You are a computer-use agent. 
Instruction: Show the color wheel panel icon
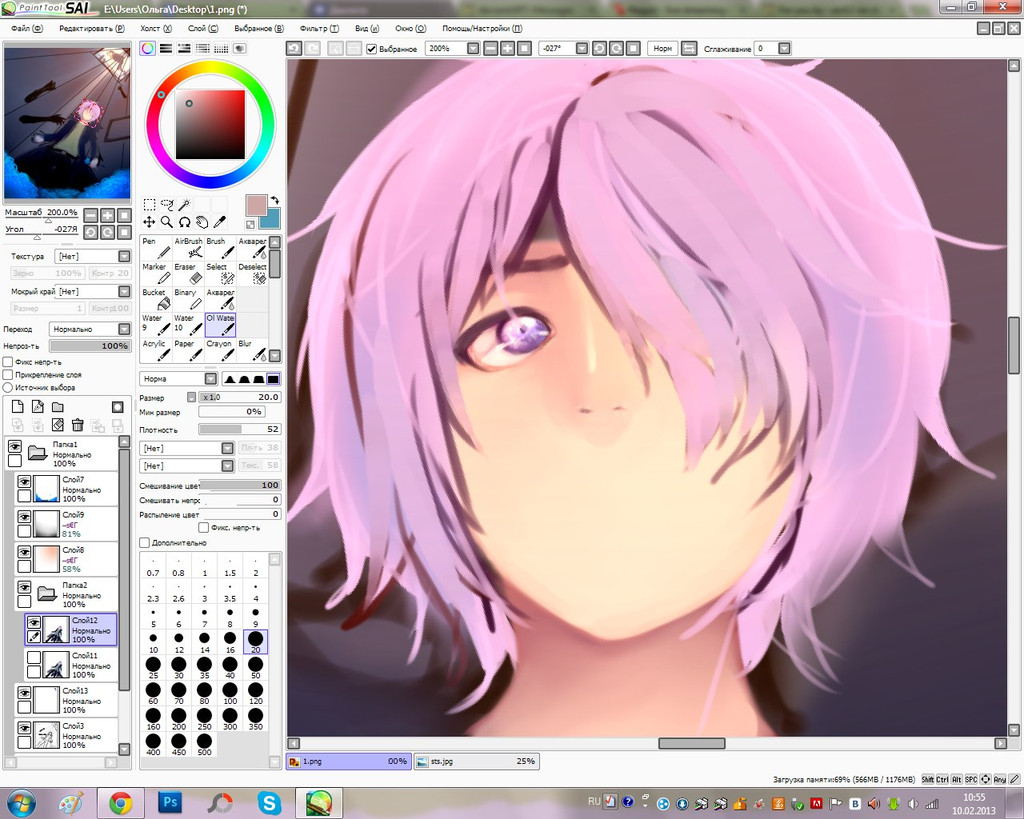pyautogui.click(x=148, y=48)
